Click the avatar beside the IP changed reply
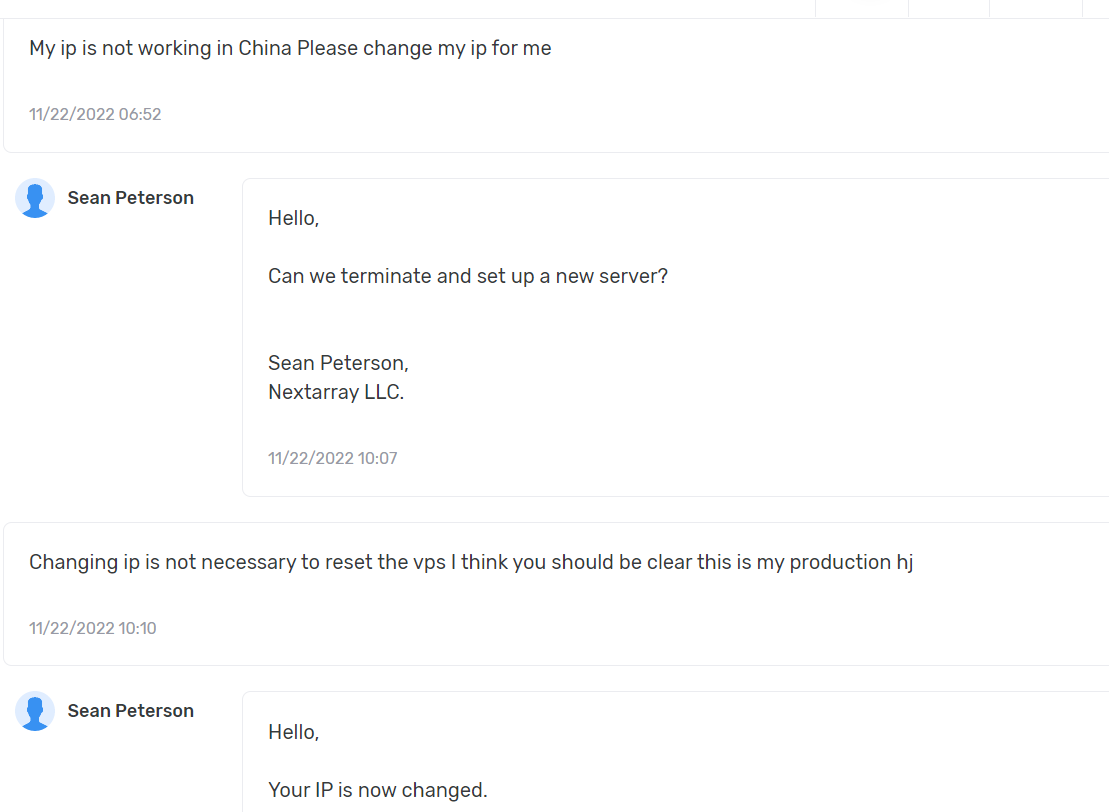 35,711
